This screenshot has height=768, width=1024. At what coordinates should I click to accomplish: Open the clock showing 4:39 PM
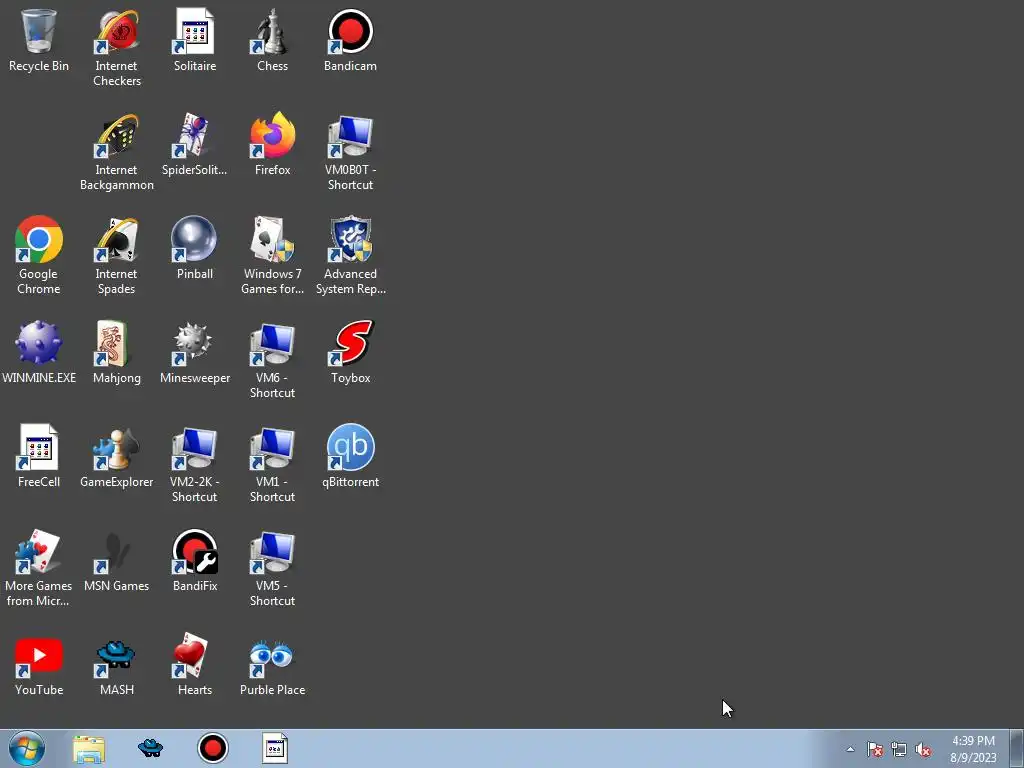click(x=973, y=749)
